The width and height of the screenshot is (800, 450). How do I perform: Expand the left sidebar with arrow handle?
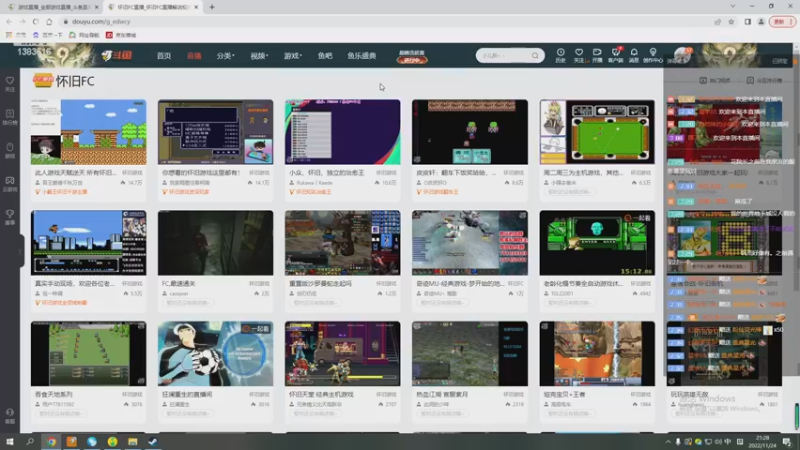[x=21, y=251]
